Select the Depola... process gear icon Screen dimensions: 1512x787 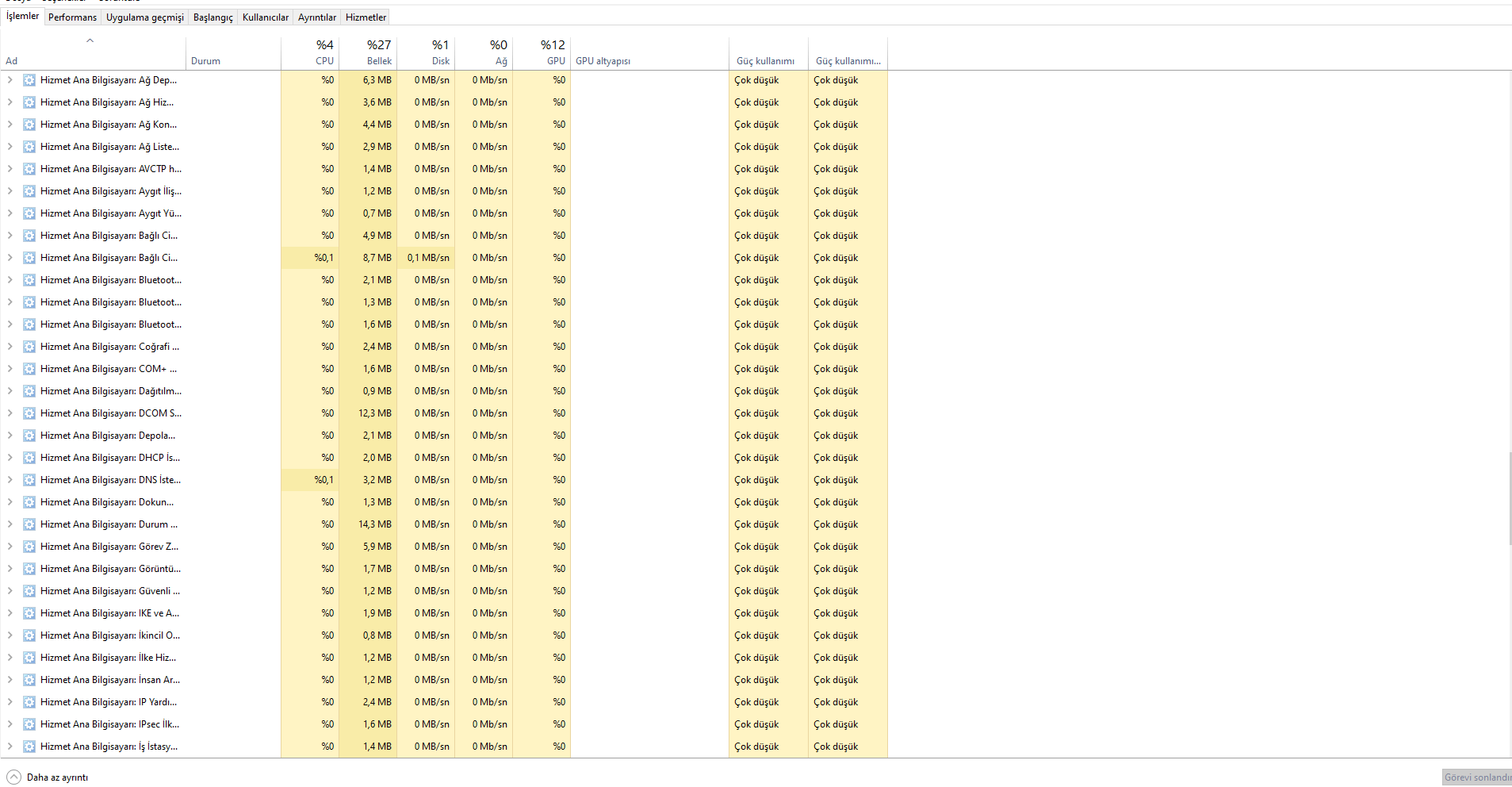coord(29,436)
